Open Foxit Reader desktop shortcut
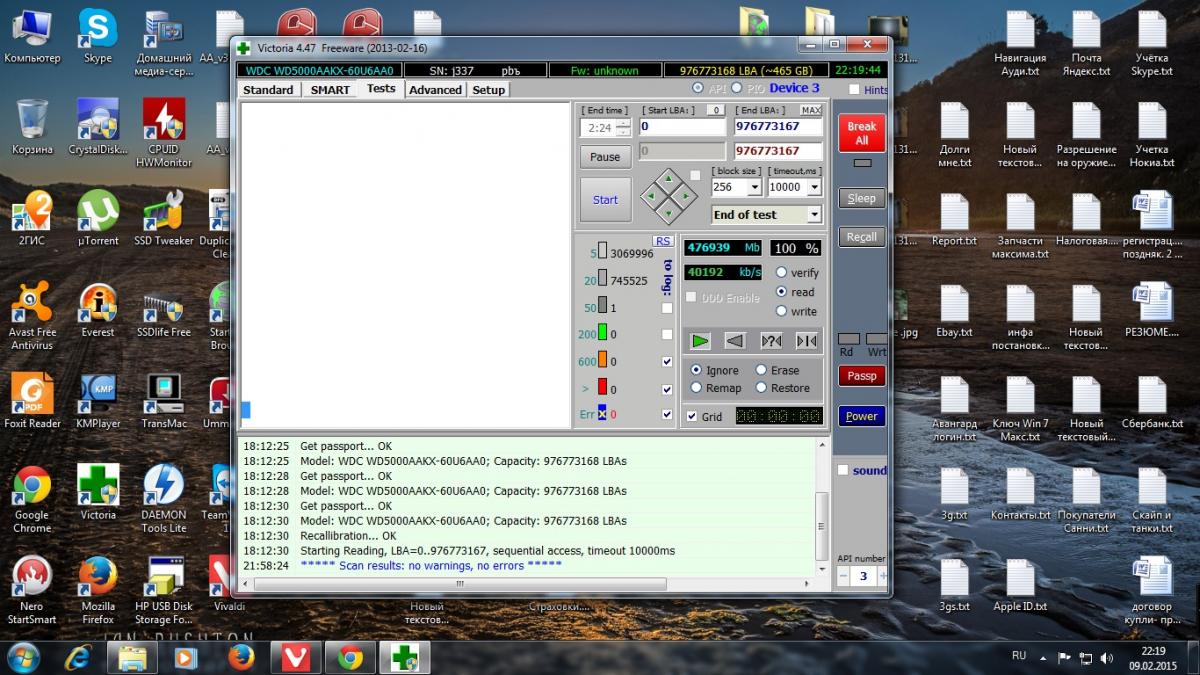1200x675 pixels. pos(32,400)
